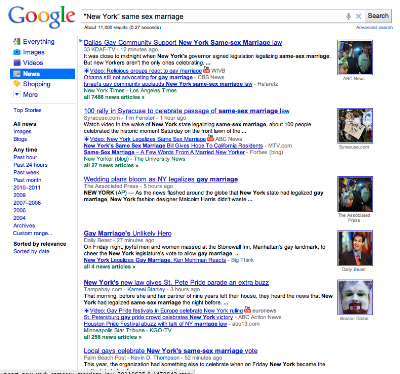Open news Archives filter

tap(24, 225)
